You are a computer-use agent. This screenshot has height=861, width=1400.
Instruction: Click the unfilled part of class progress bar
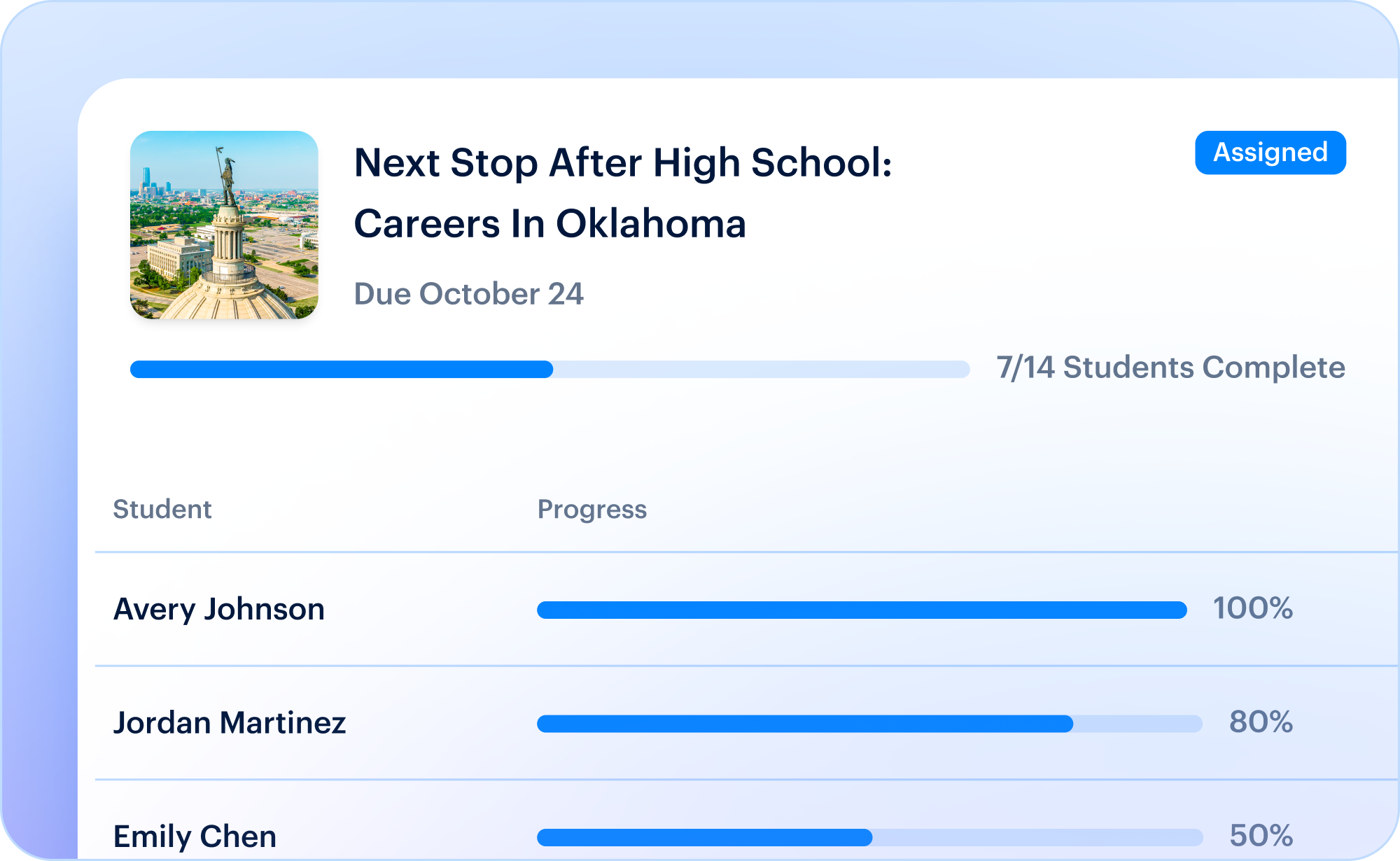[762, 369]
